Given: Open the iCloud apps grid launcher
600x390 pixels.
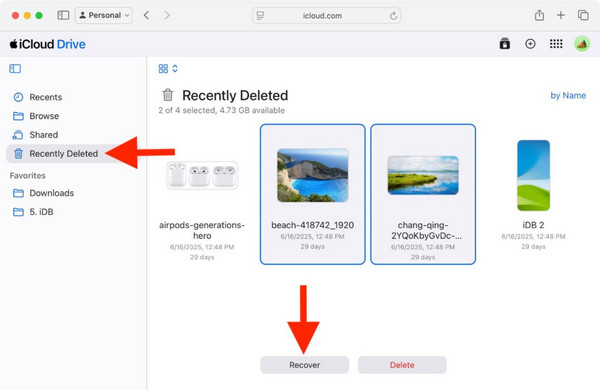Looking at the screenshot, I should (556, 44).
